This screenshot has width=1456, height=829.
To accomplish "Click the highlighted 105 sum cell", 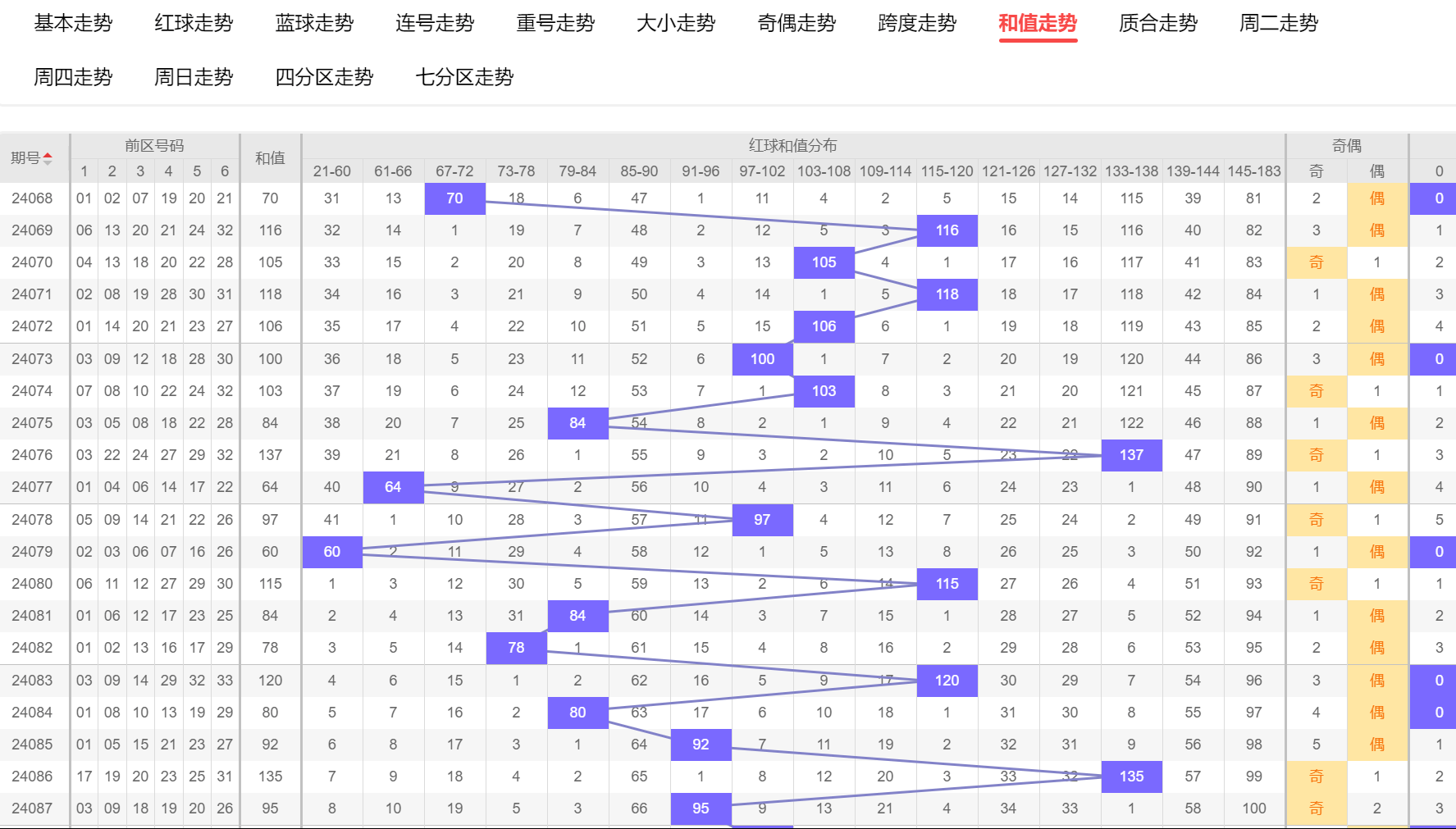I will [x=824, y=262].
